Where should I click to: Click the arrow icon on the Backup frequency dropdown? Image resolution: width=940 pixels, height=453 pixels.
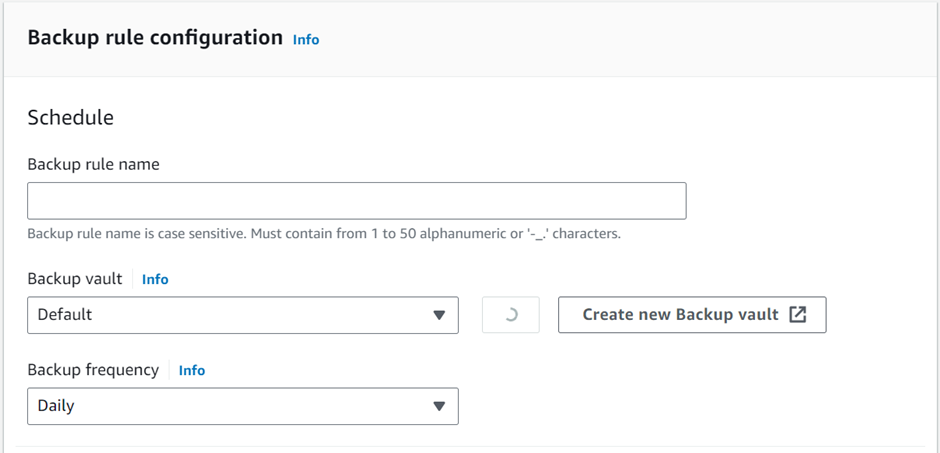point(438,406)
